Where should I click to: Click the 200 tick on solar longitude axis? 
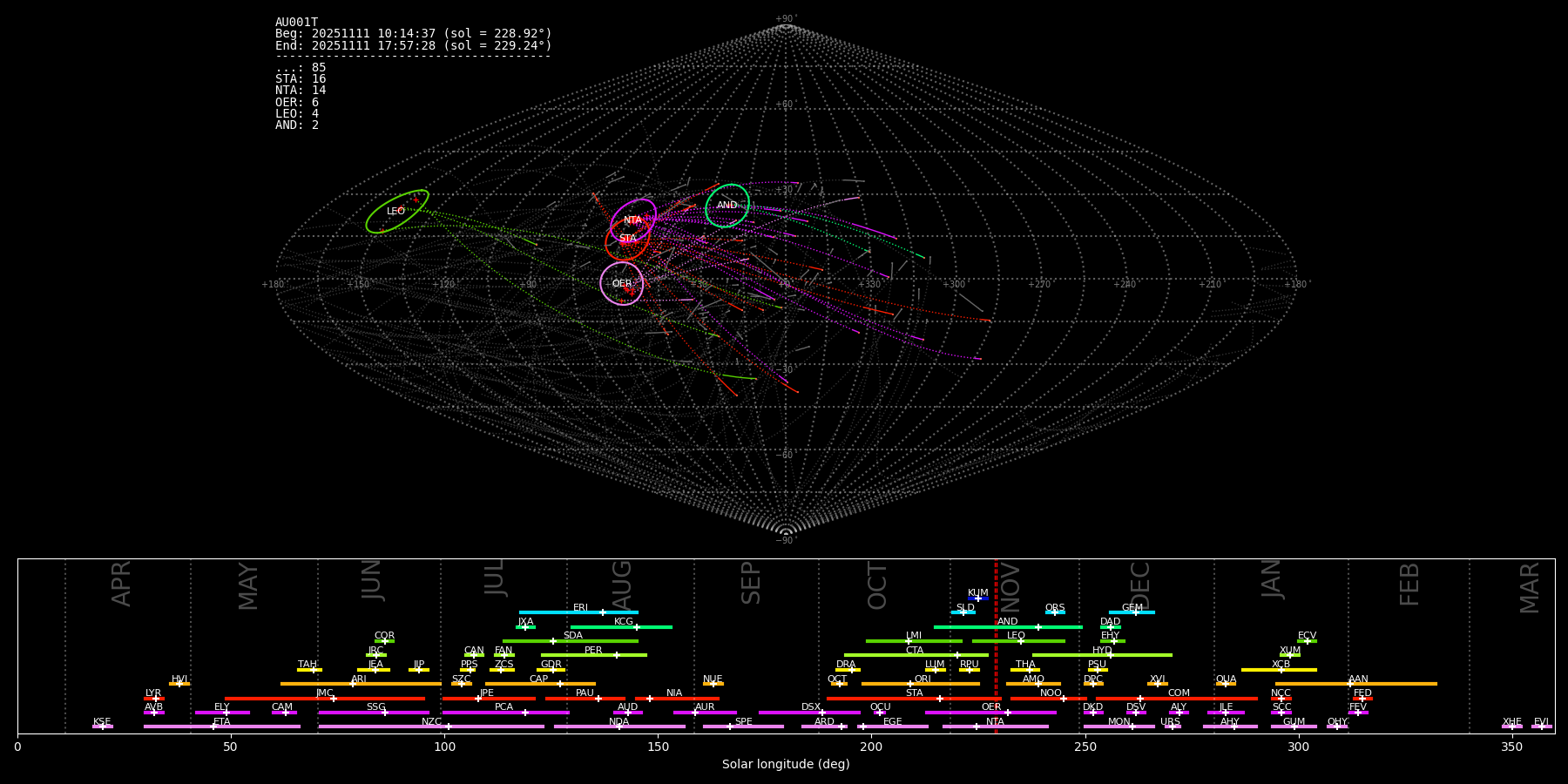pyautogui.click(x=871, y=747)
